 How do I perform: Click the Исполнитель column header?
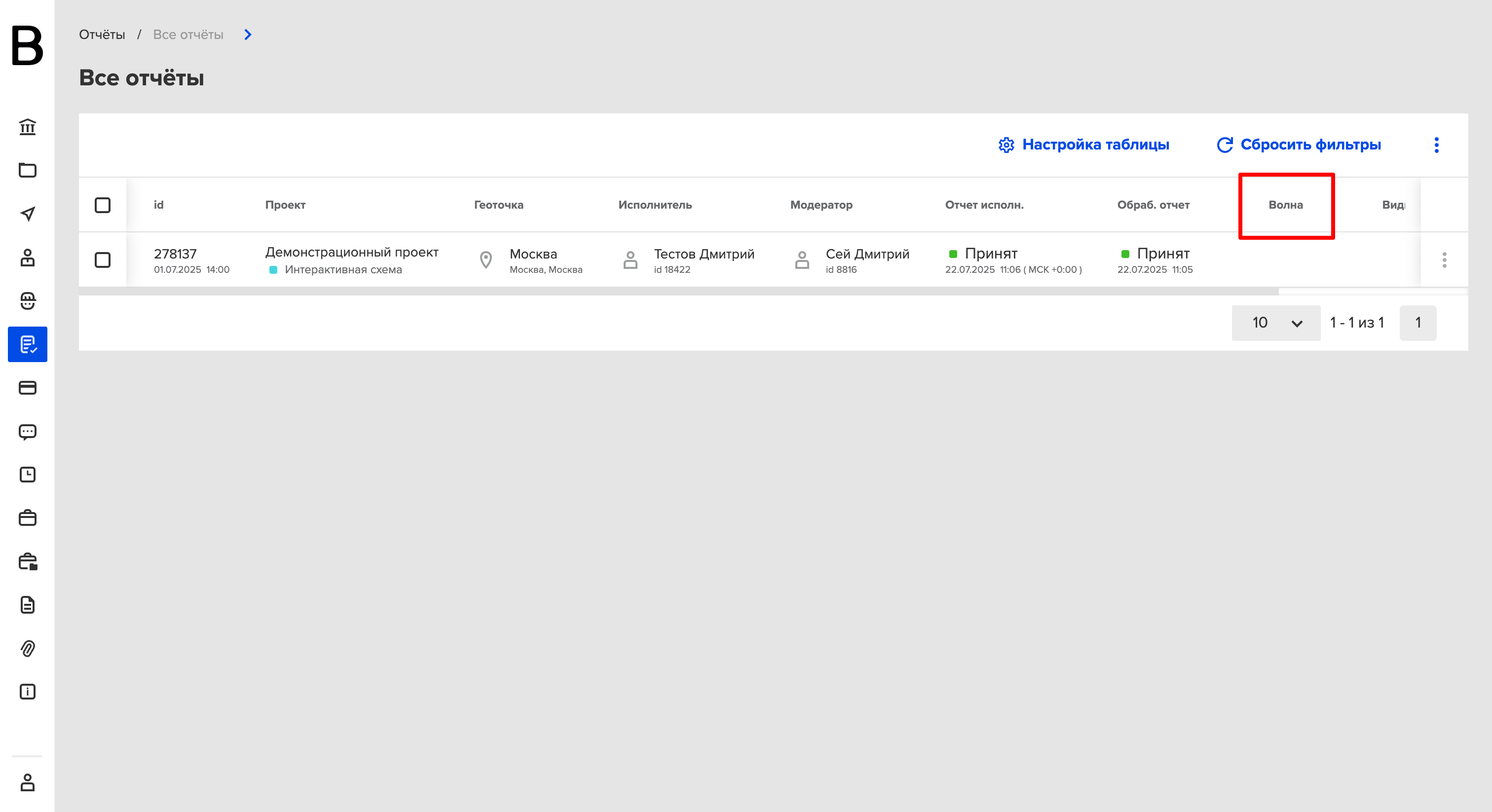click(655, 205)
